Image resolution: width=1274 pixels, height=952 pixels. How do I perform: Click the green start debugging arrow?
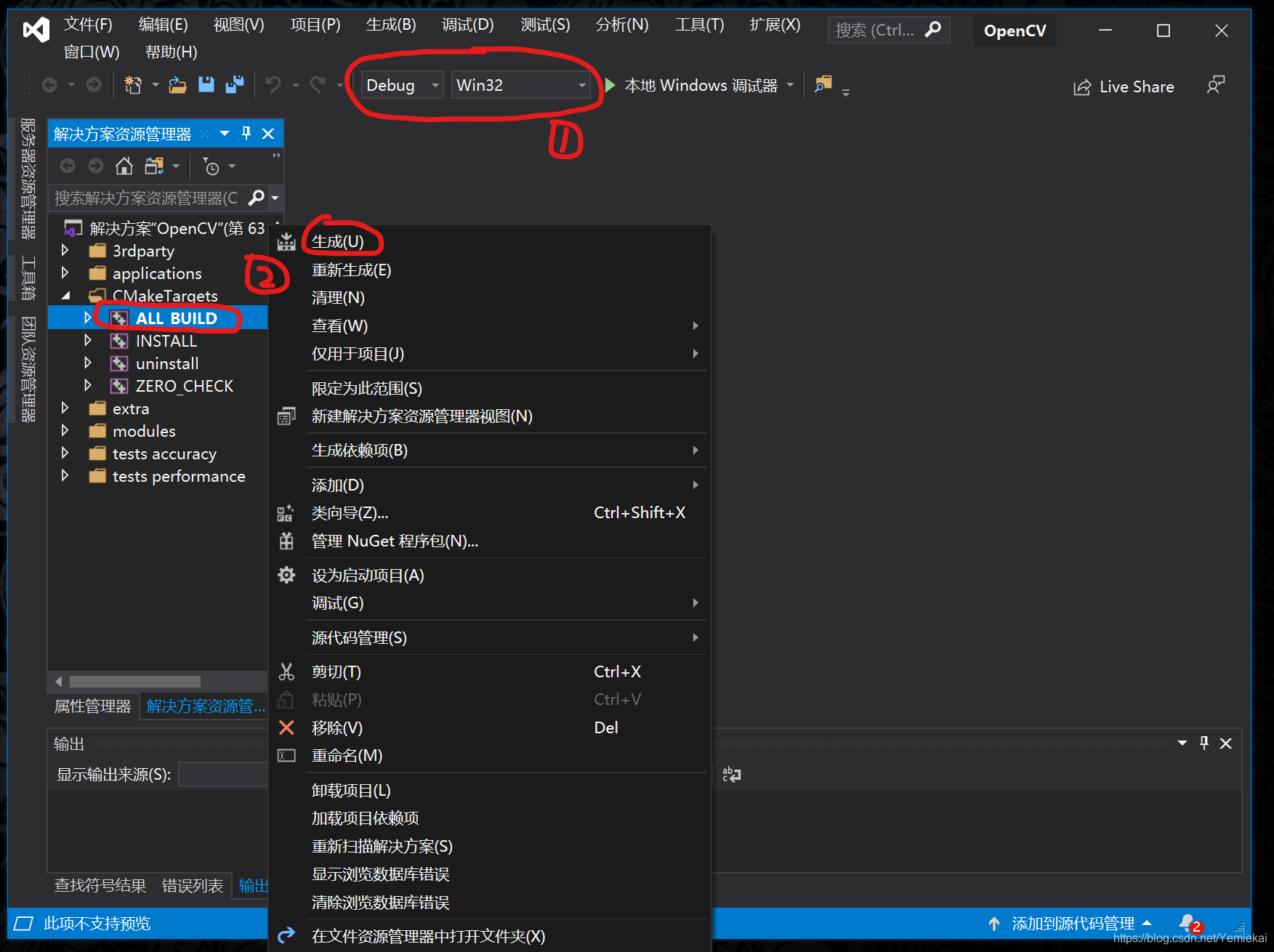[610, 85]
